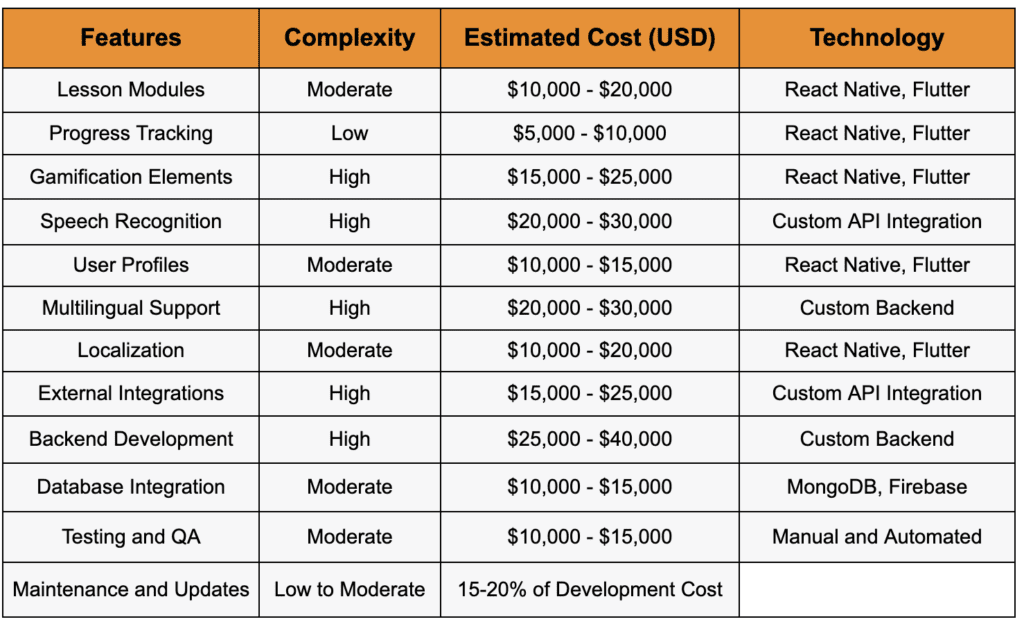Click the Multilingual Support cell
1024x624 pixels.
pos(131,308)
